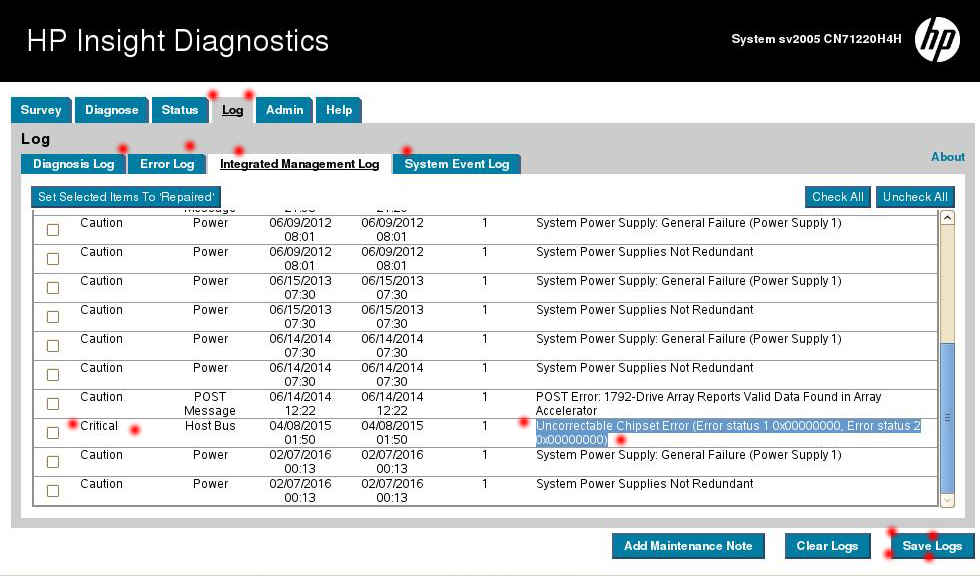Click Set Selected Items To 'Repaired'

point(126,197)
